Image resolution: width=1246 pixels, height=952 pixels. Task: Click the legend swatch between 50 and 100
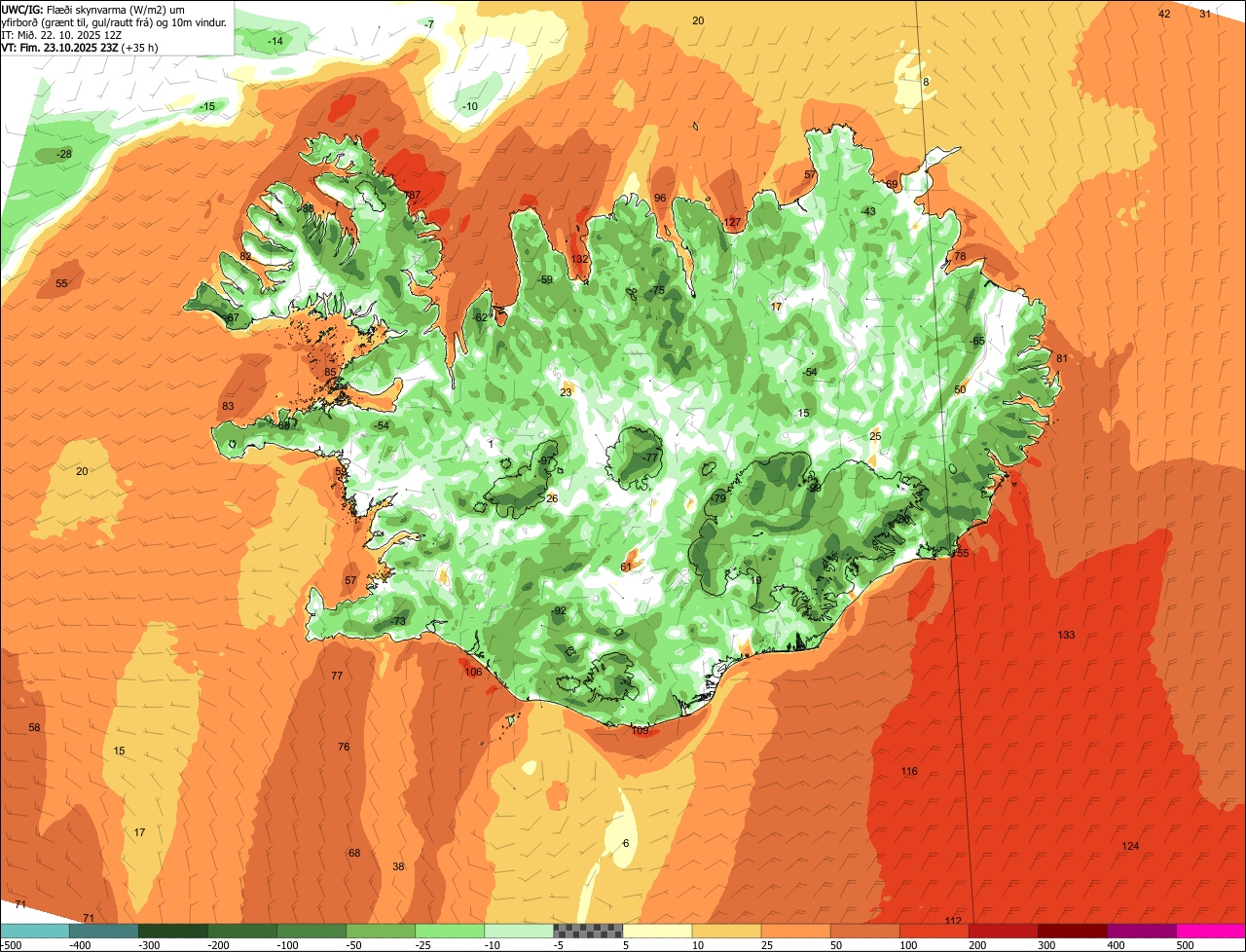coord(865,931)
